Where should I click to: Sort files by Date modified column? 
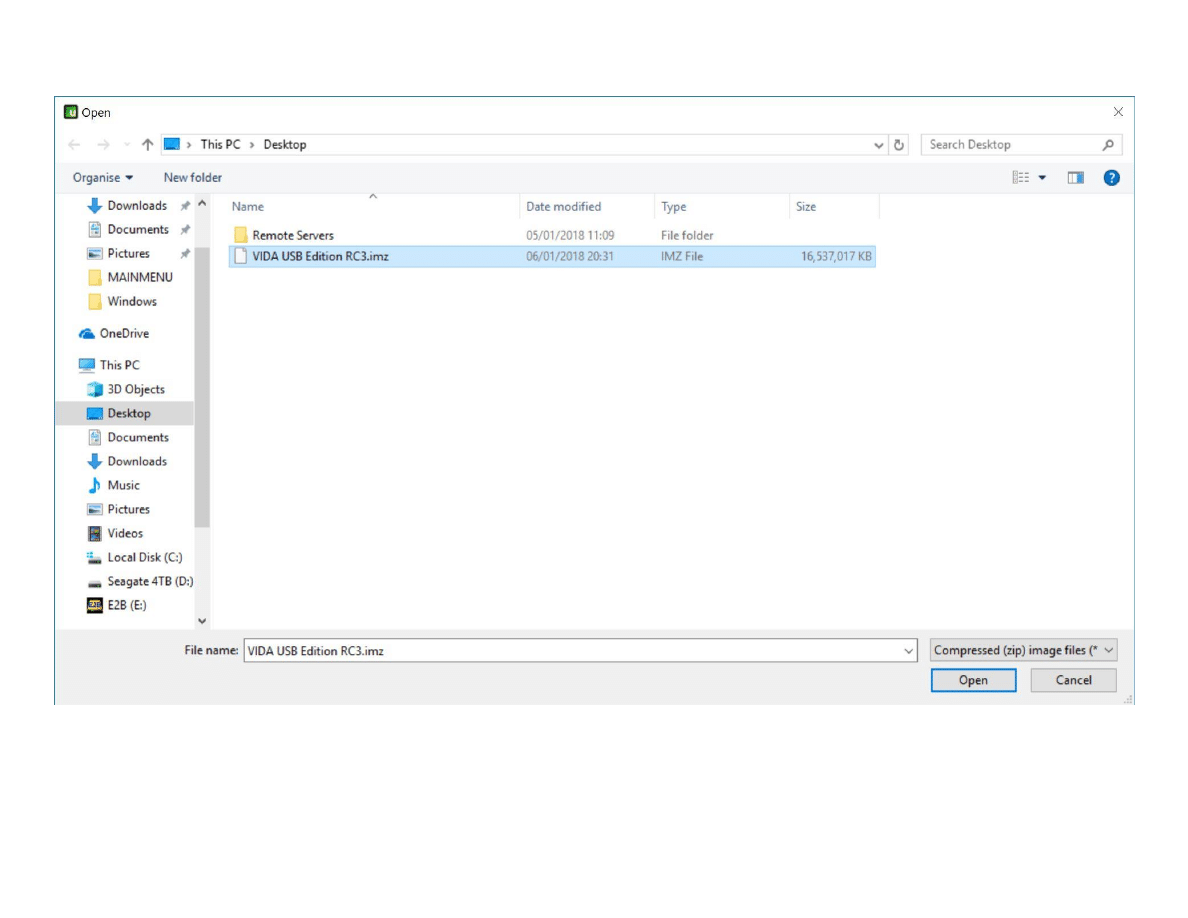coord(564,207)
